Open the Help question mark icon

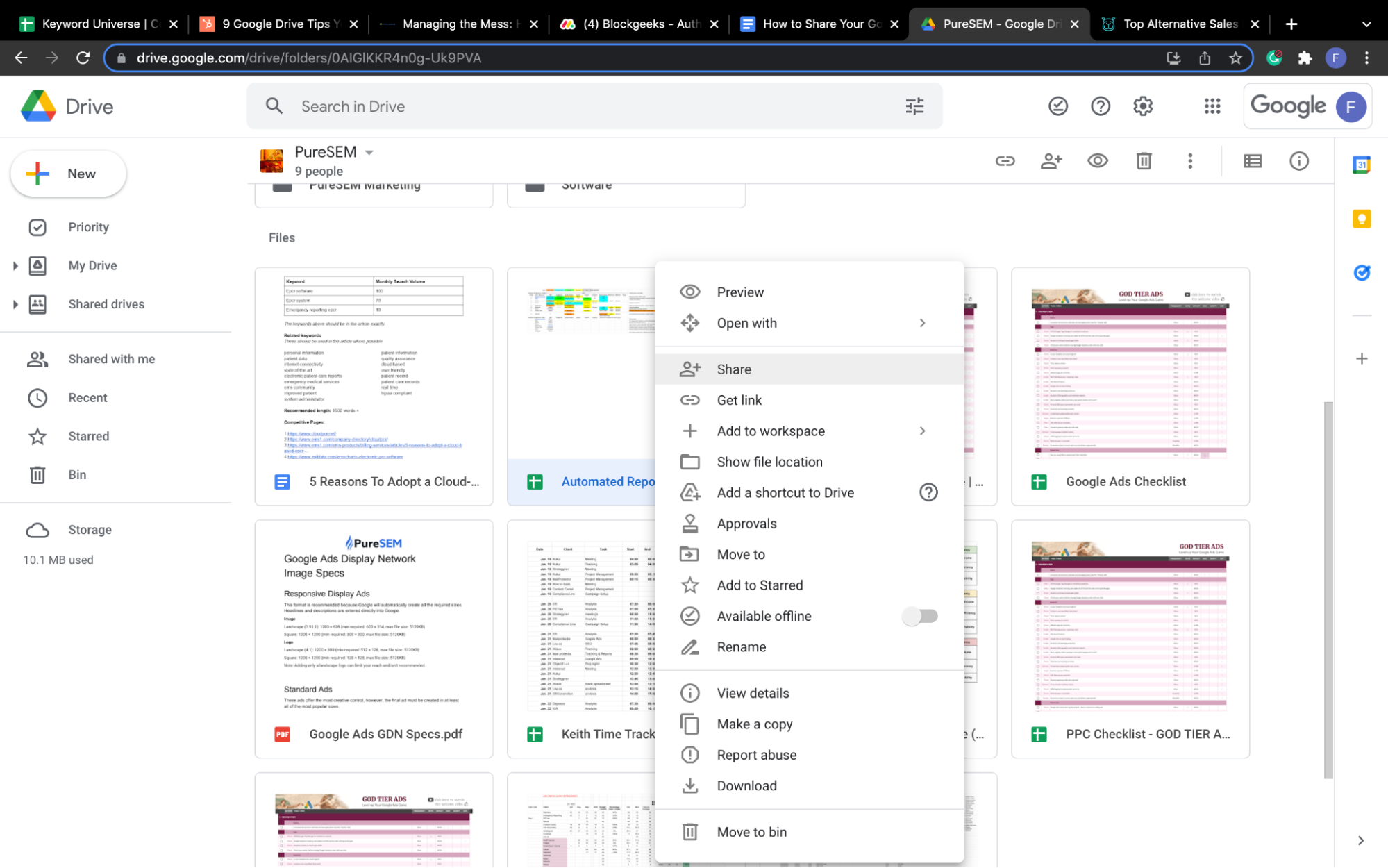tap(1100, 106)
